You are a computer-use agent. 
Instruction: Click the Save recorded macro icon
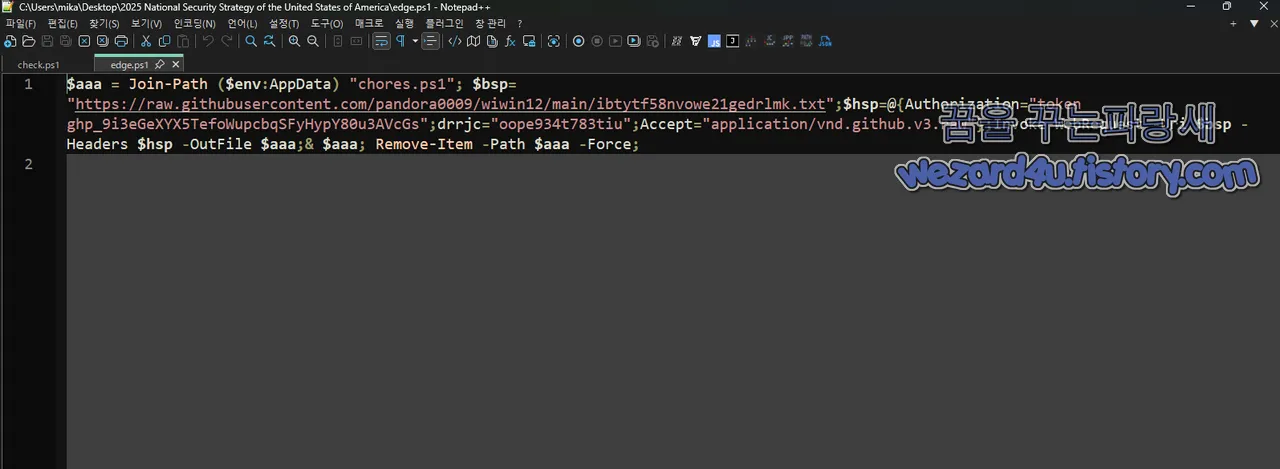(653, 41)
